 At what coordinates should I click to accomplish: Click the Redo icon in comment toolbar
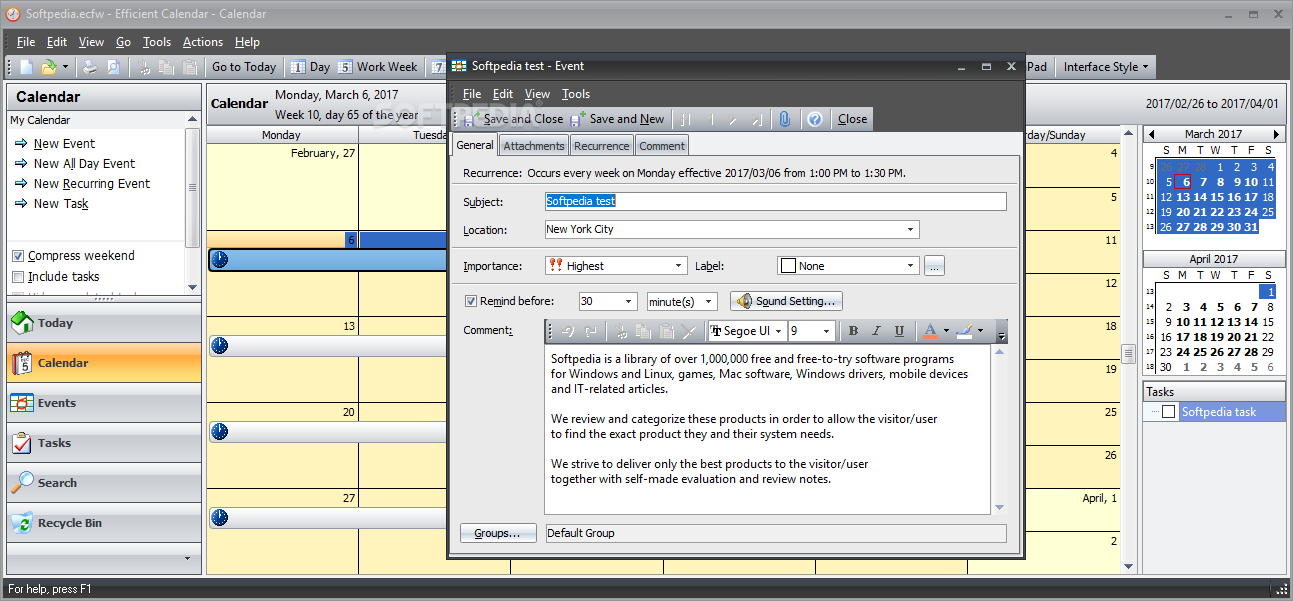click(x=591, y=331)
